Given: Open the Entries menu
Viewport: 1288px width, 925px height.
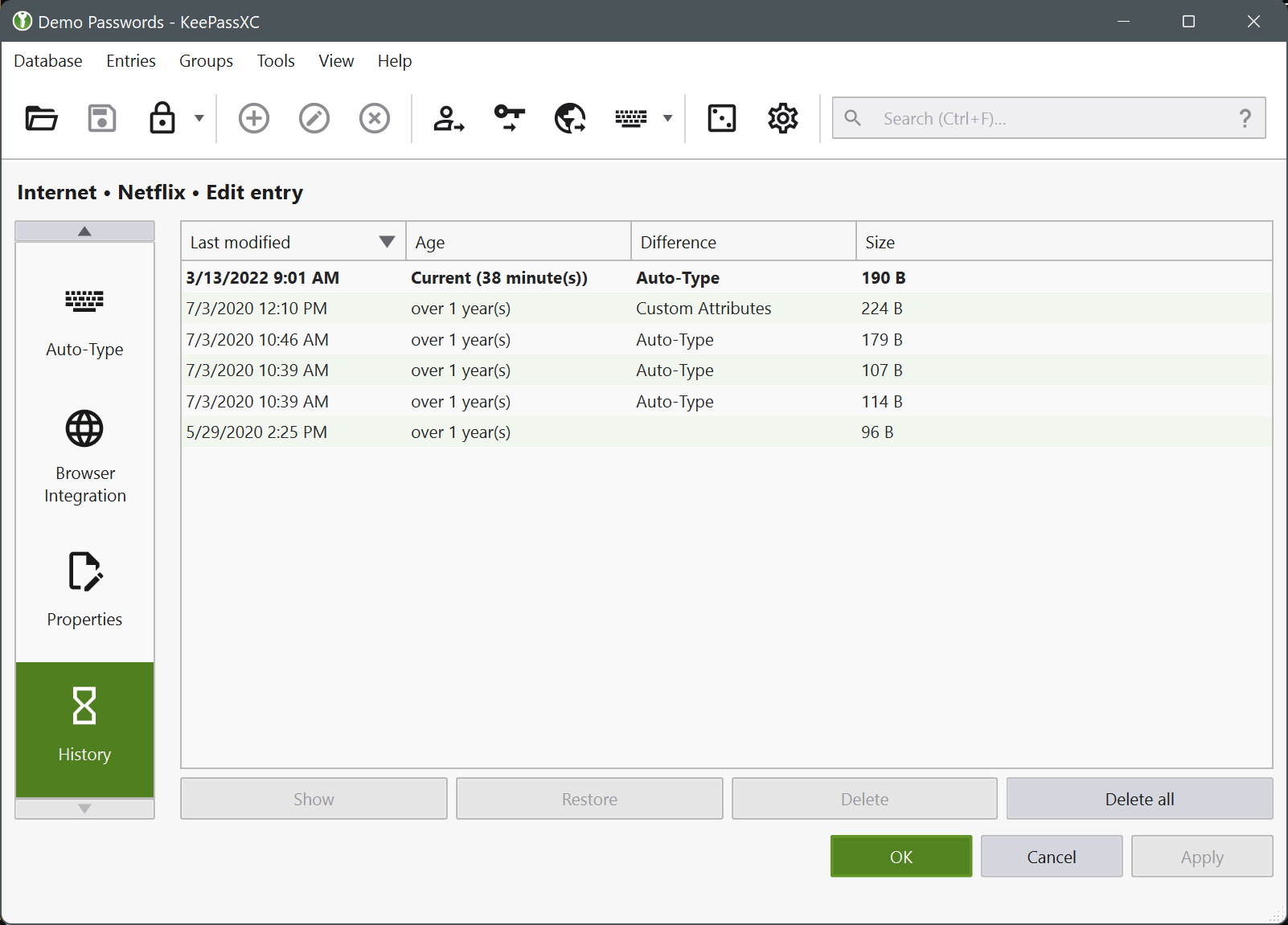Looking at the screenshot, I should tap(131, 61).
